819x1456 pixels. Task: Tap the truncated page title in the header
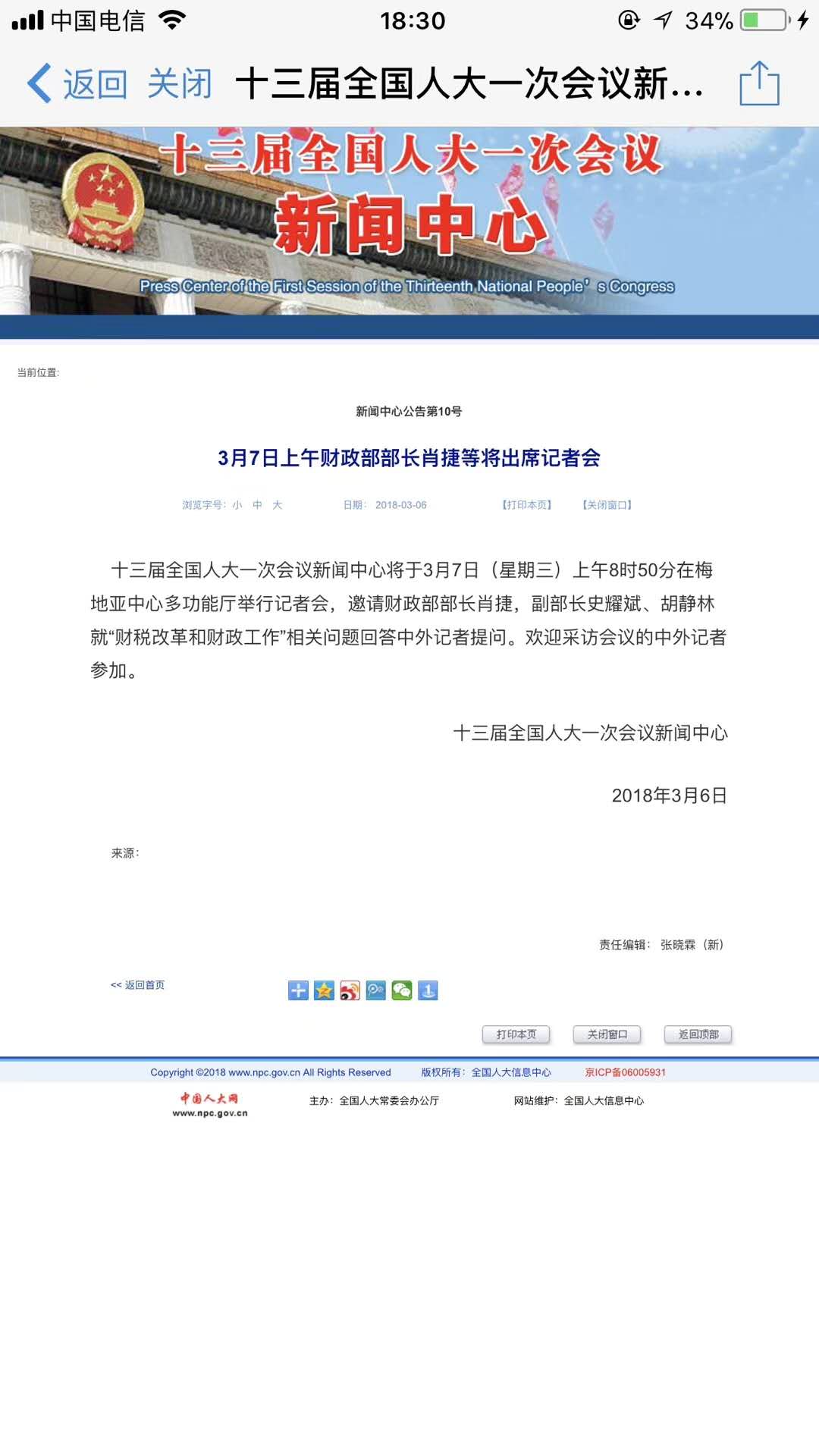469,83
